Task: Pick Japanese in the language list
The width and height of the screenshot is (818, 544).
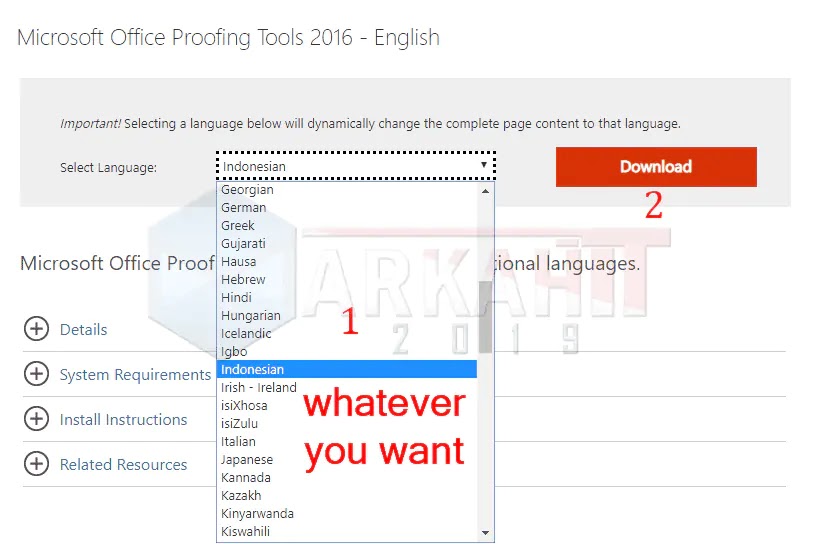Action: 347,460
